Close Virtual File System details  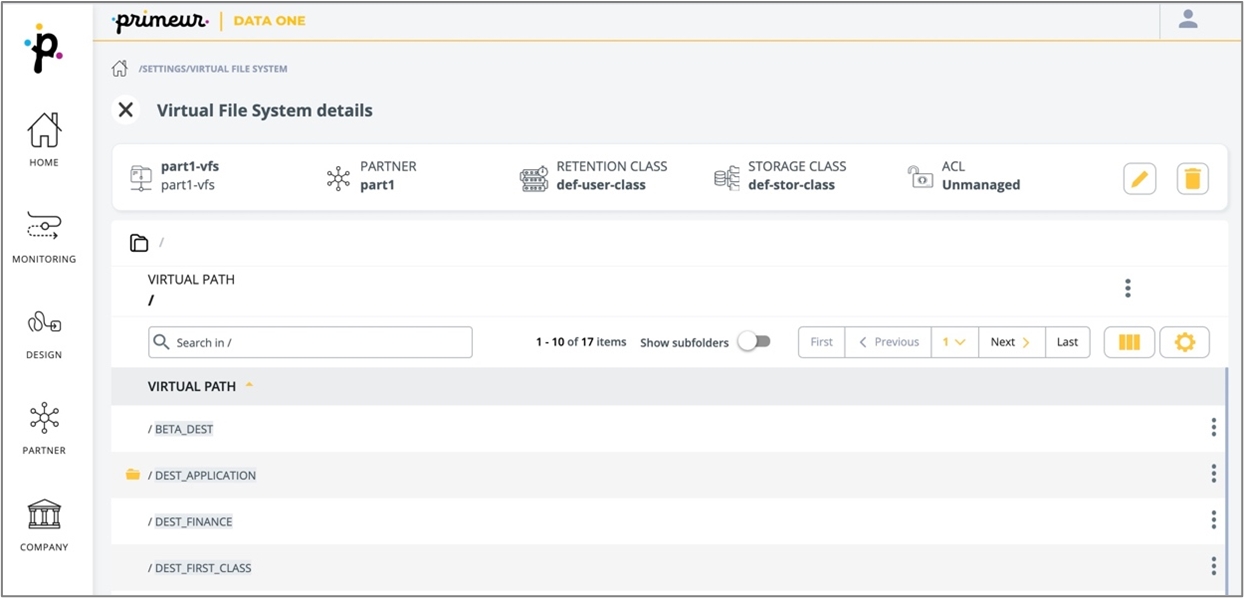click(126, 110)
